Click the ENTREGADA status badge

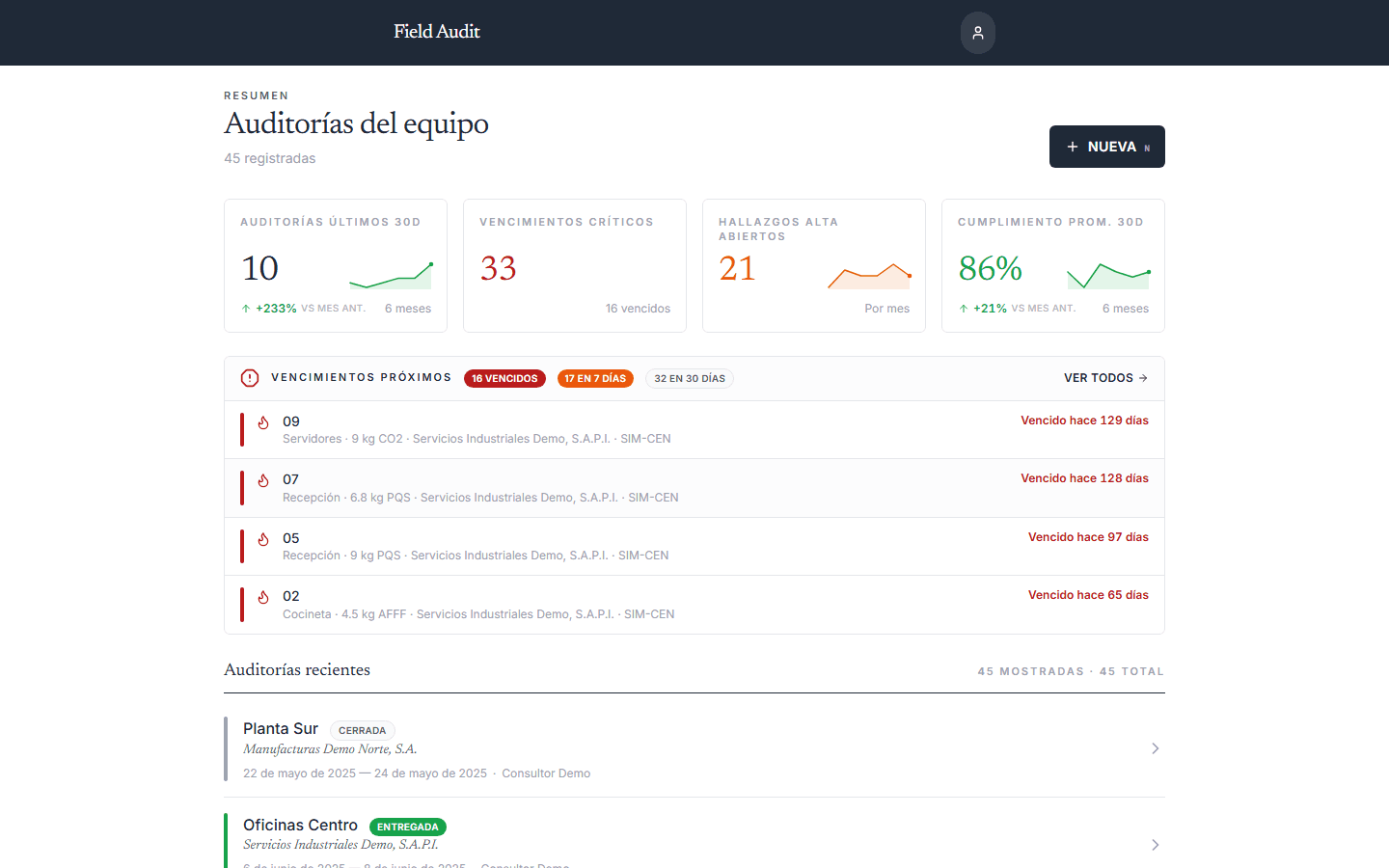pos(408,827)
